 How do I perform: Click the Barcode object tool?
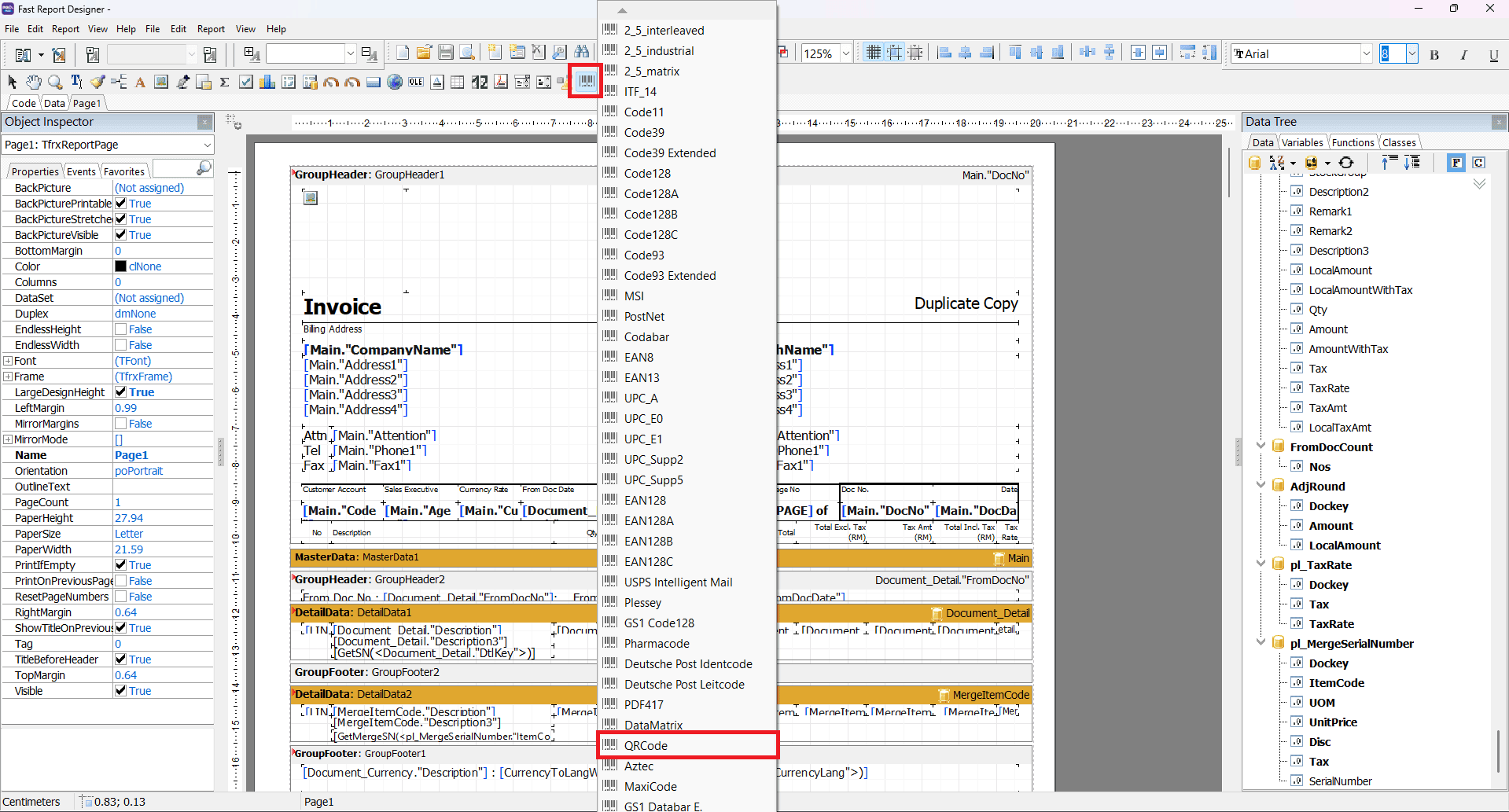[587, 81]
